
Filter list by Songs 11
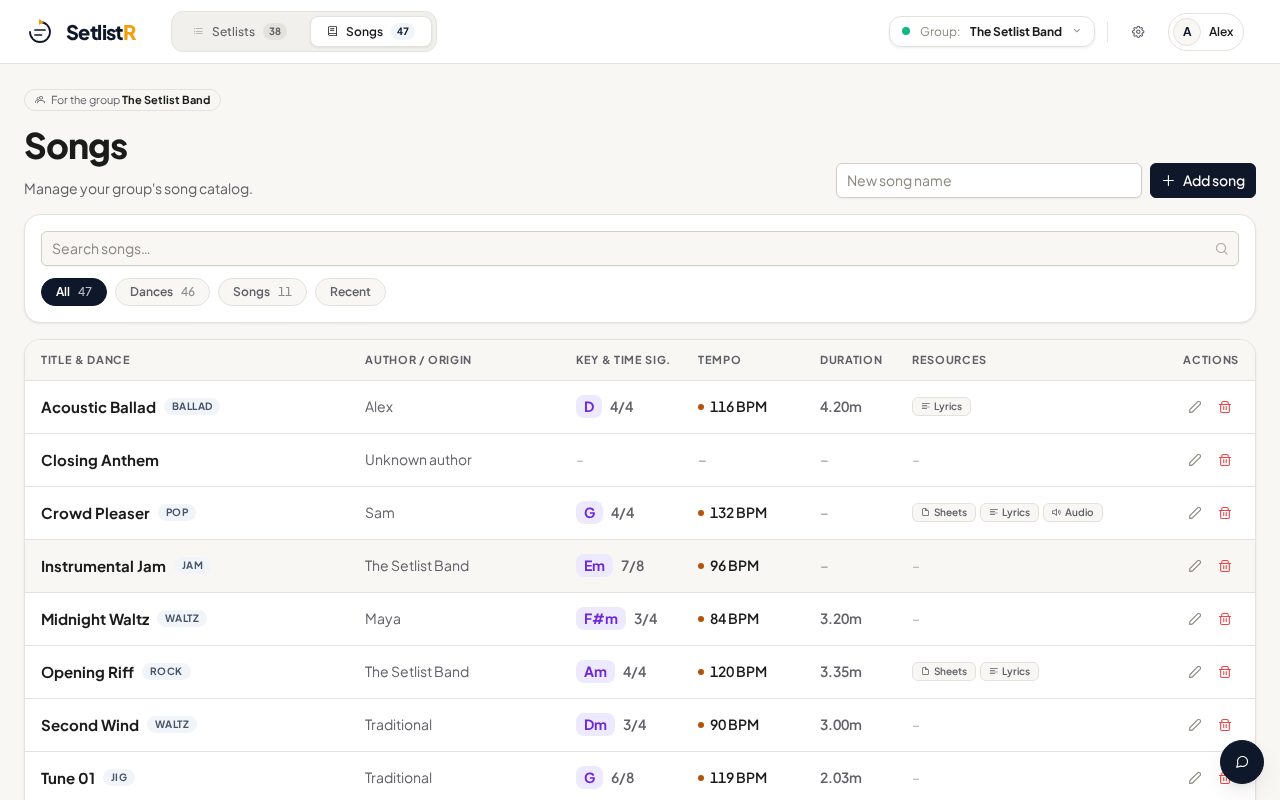pos(262,292)
